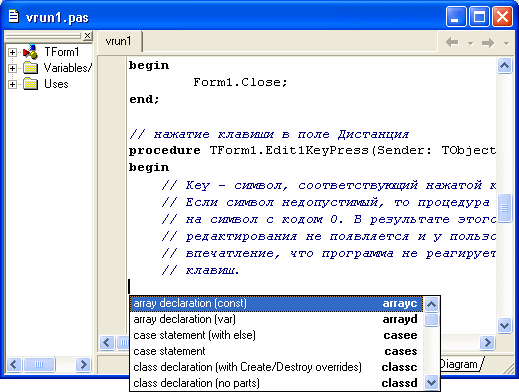Minimize the vrun1.pas window

point(456,17)
